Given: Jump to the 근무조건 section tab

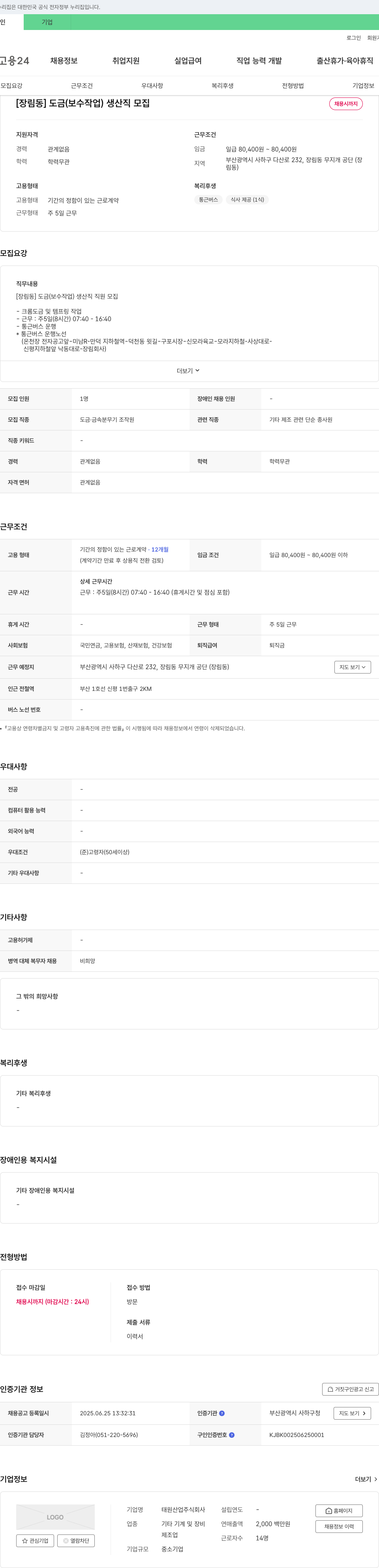Looking at the screenshot, I should pos(82,86).
